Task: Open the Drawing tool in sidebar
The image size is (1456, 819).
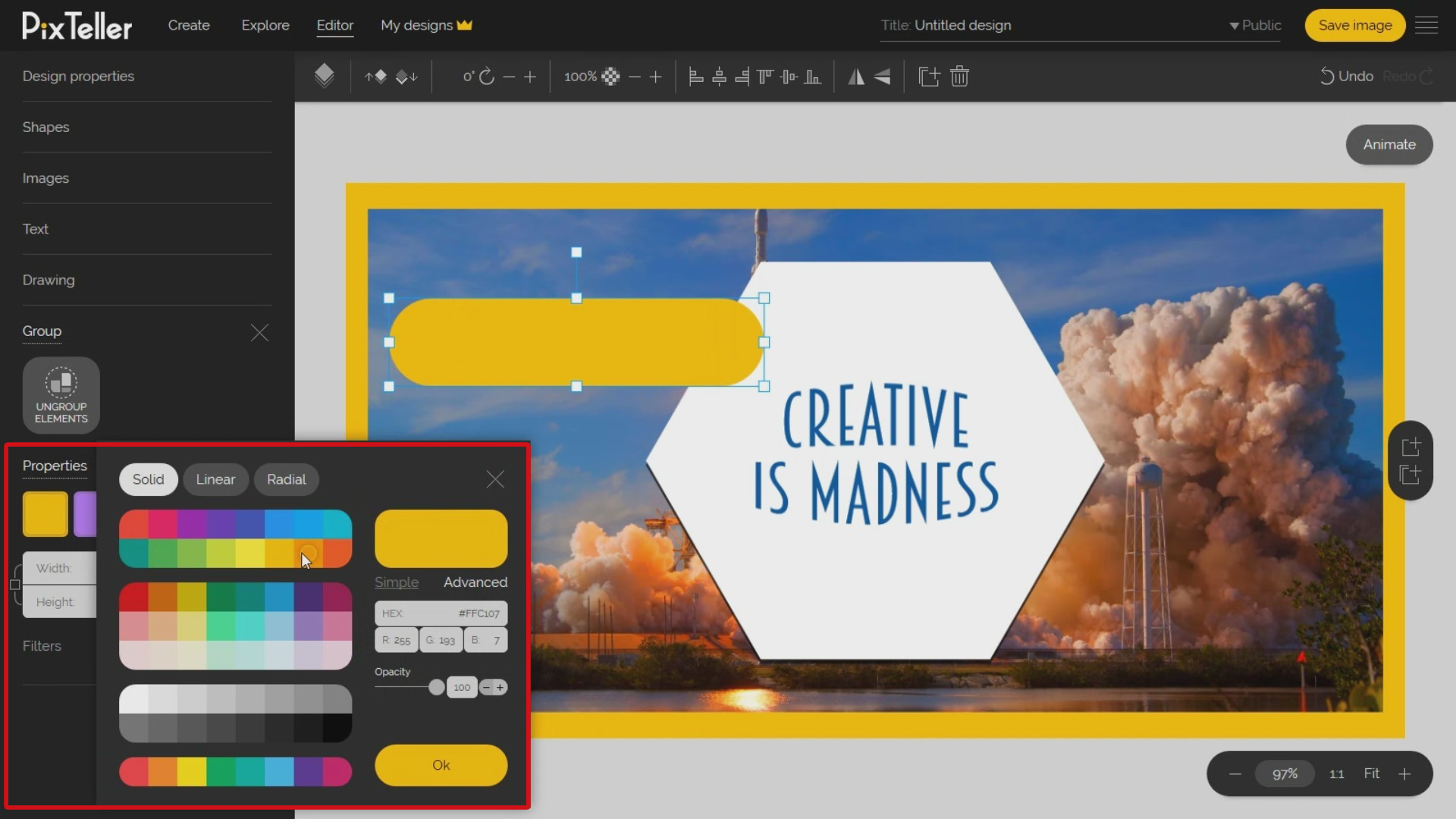Action: click(48, 279)
